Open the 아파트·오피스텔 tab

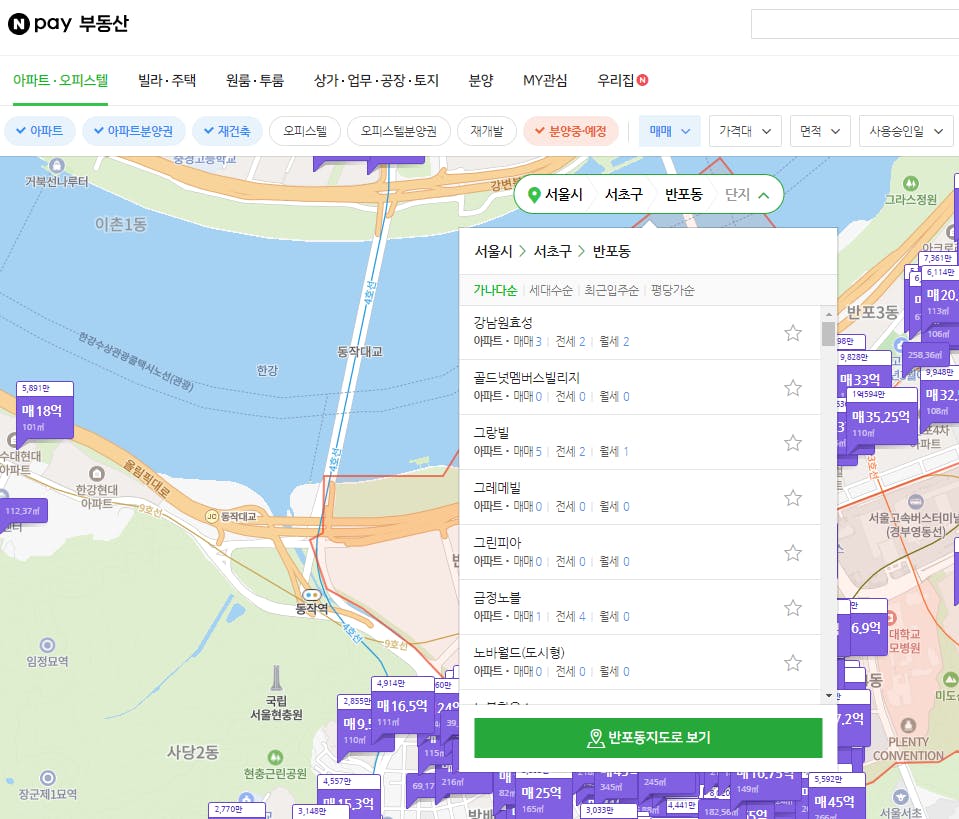(61, 80)
